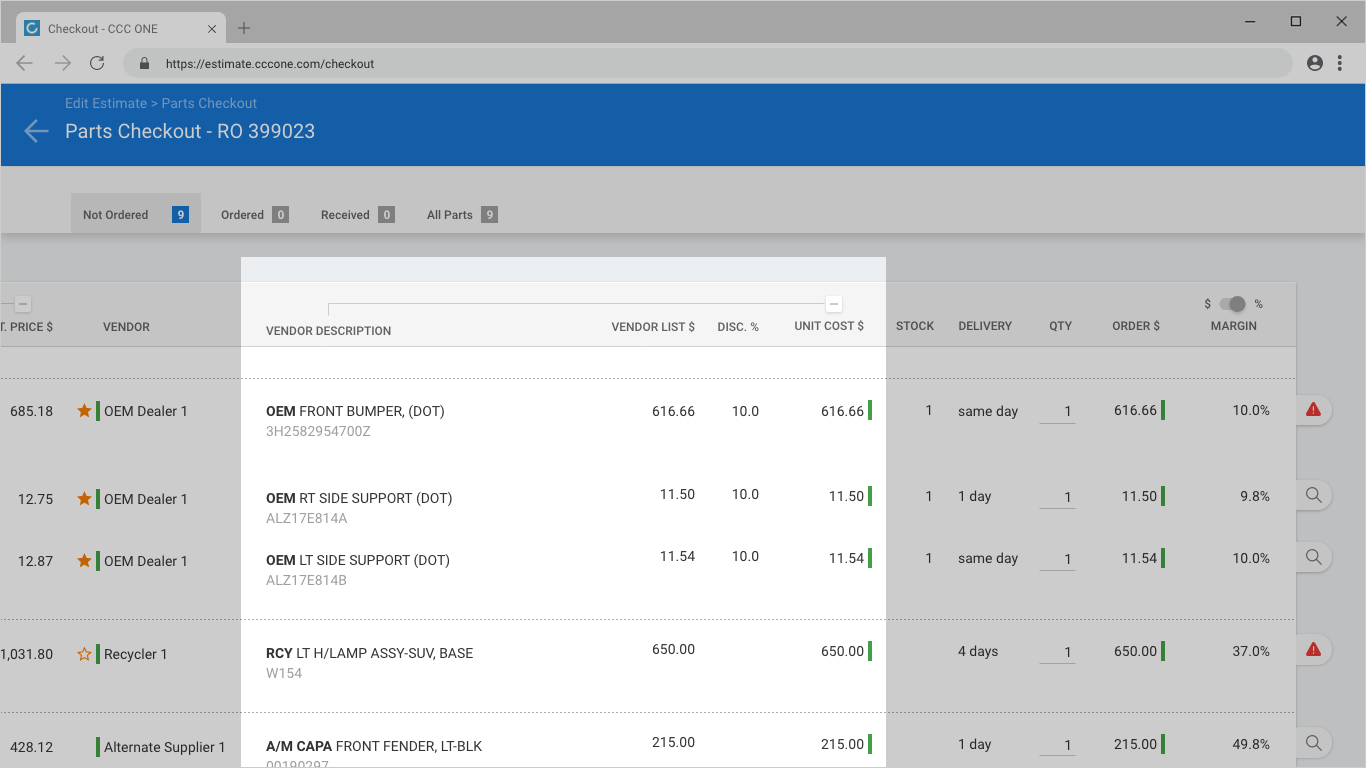Click the QTY column header
1366x768 pixels.
(1060, 326)
